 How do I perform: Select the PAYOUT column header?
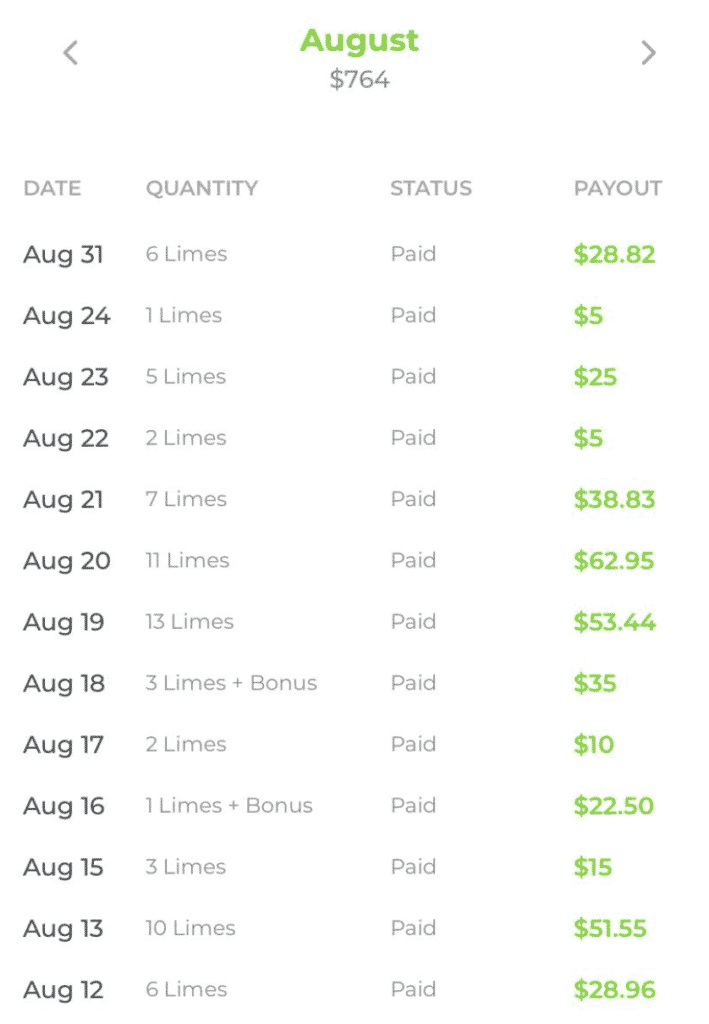pyautogui.click(x=618, y=188)
